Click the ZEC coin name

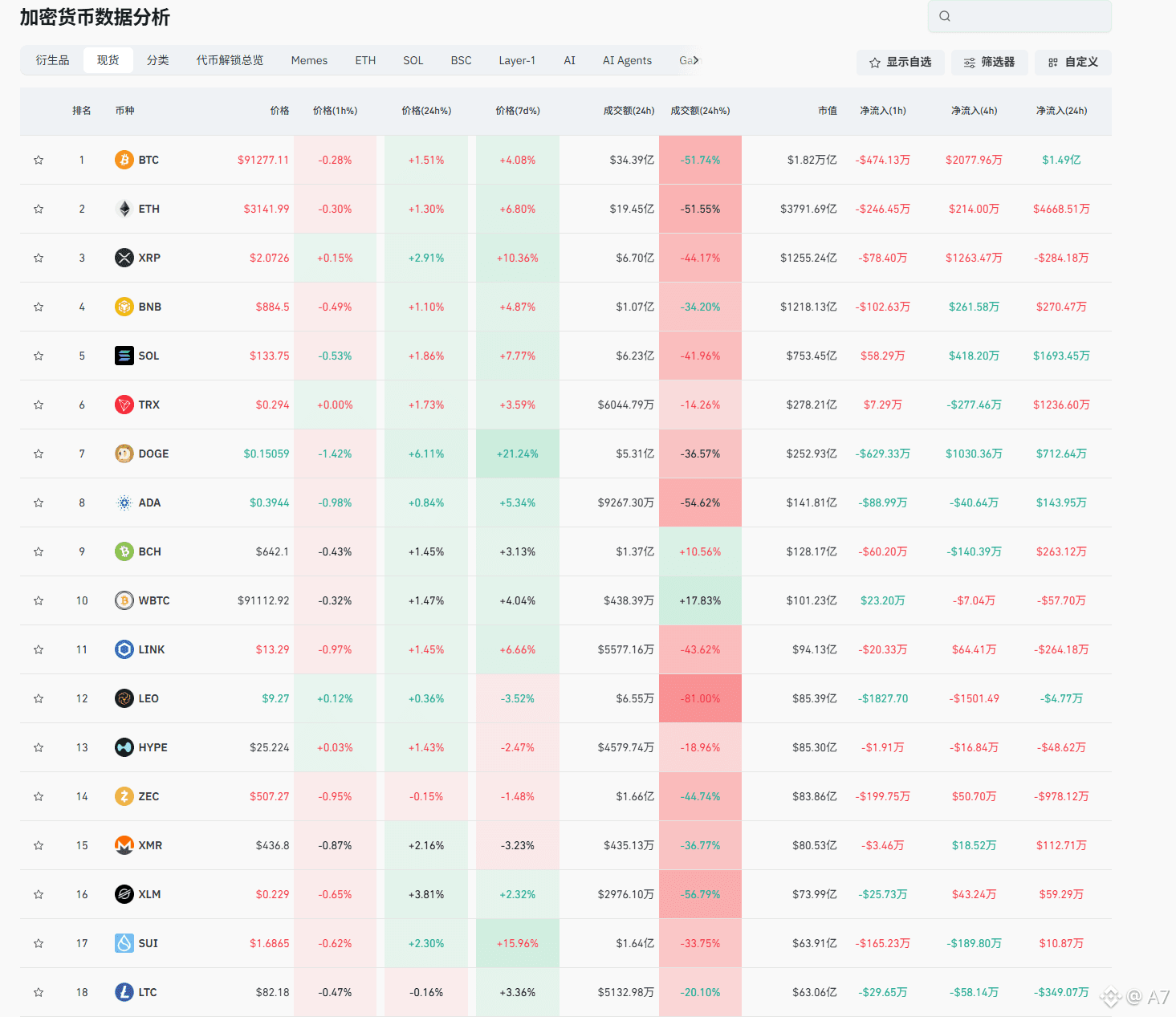tap(149, 796)
